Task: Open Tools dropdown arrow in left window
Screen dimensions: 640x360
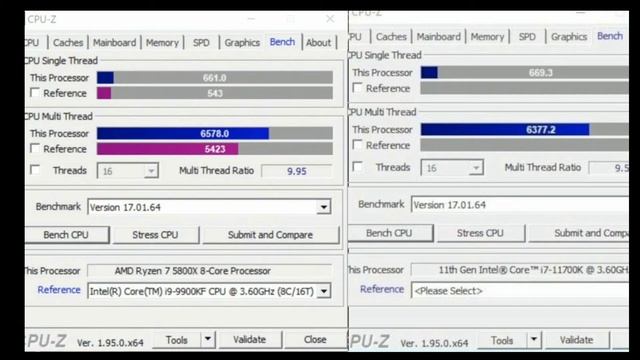Action: [x=208, y=339]
